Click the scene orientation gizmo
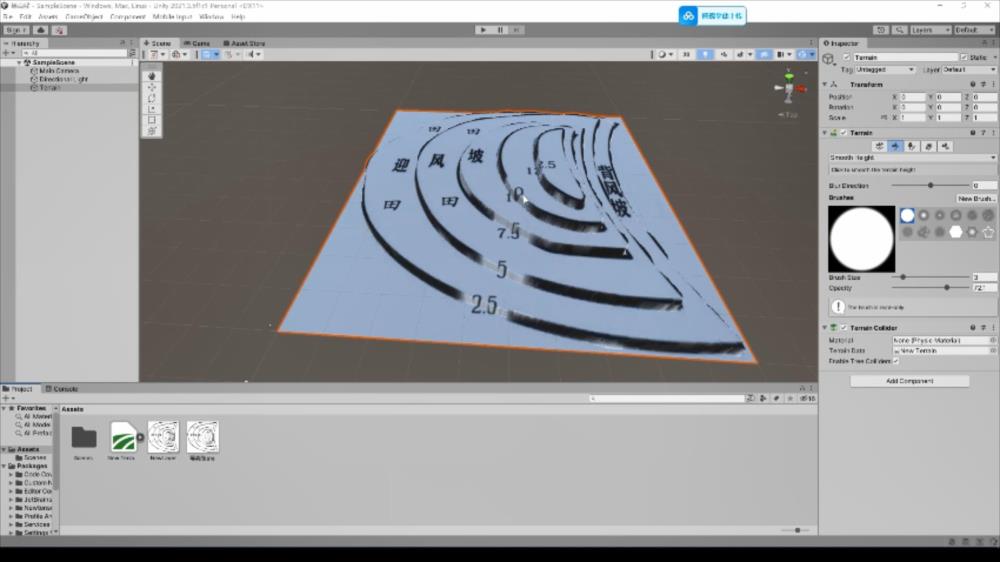The width and height of the screenshot is (1000, 562). [x=790, y=89]
